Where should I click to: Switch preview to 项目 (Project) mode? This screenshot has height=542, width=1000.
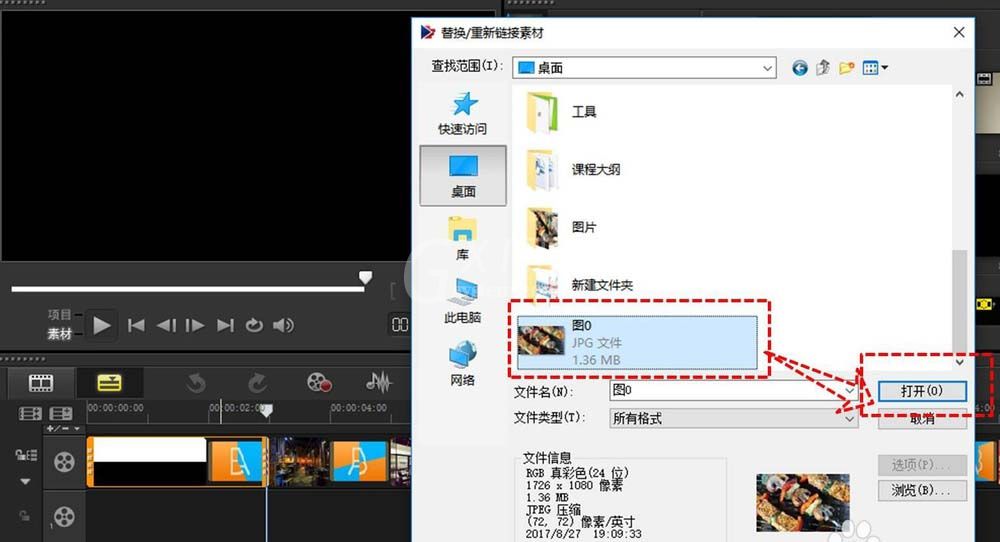(59, 314)
